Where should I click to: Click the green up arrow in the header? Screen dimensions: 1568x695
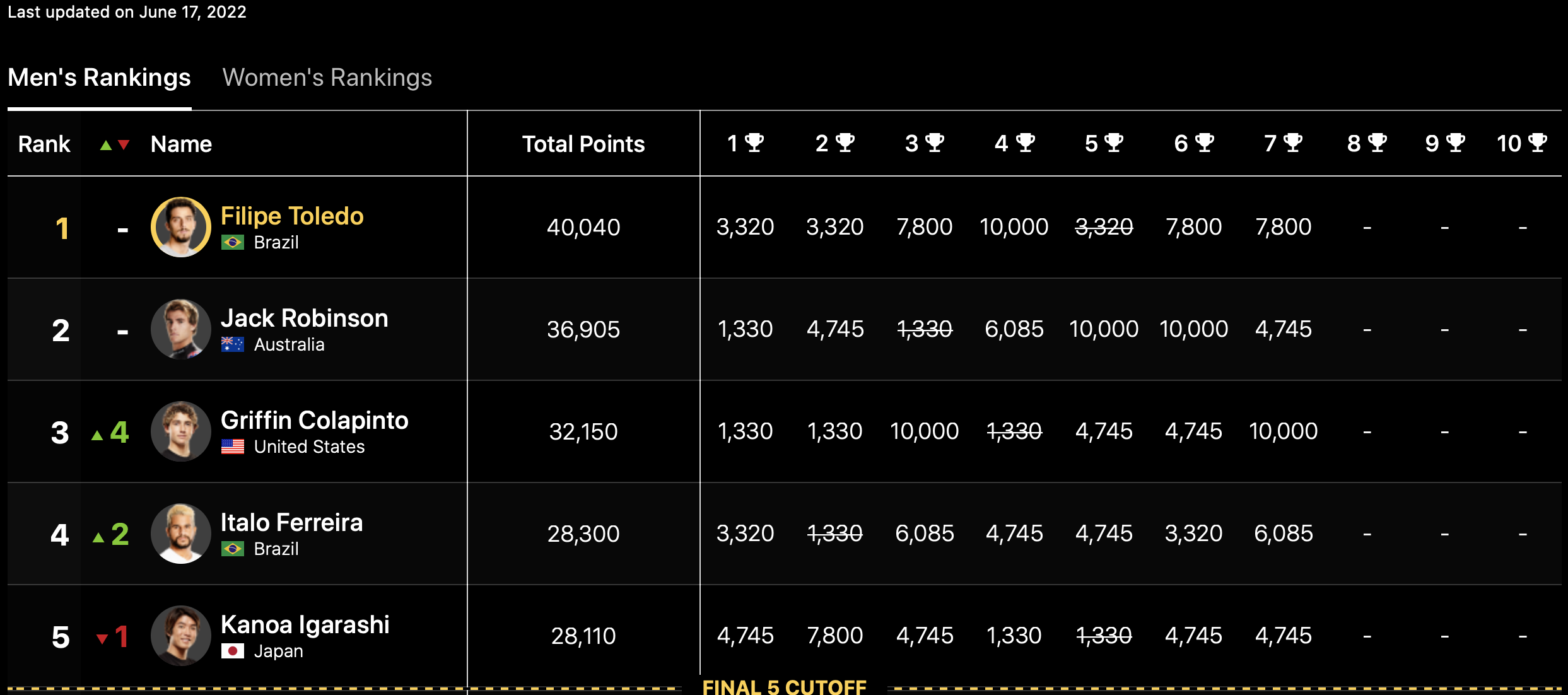tap(106, 145)
